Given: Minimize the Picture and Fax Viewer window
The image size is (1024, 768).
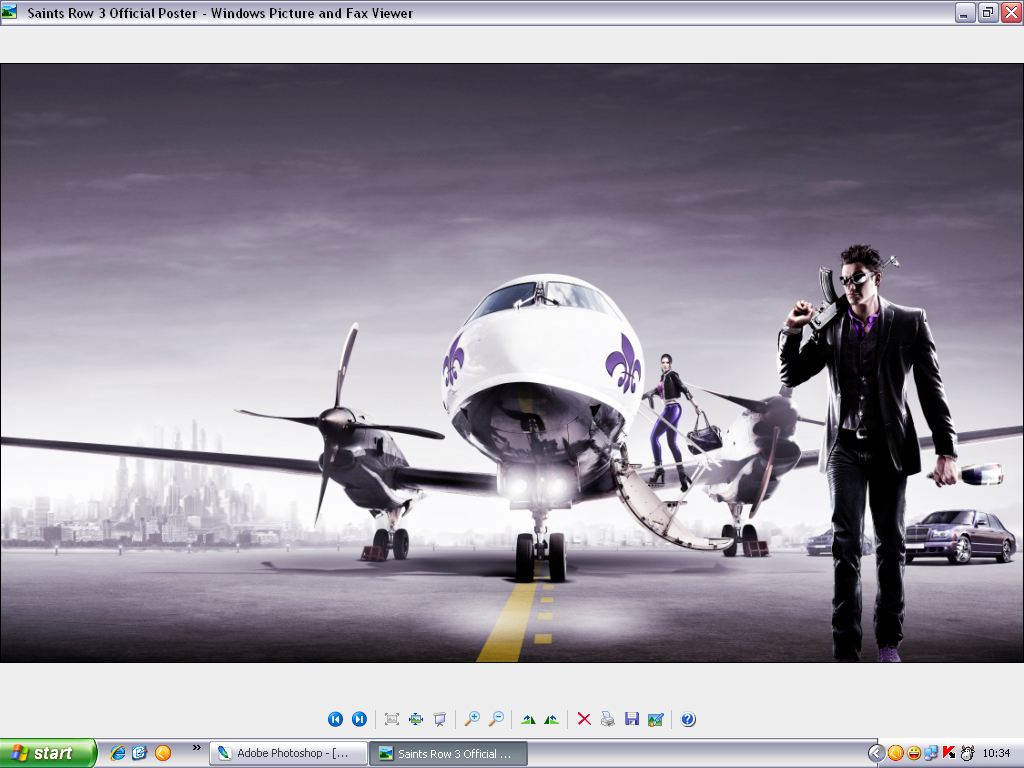Looking at the screenshot, I should point(965,12).
